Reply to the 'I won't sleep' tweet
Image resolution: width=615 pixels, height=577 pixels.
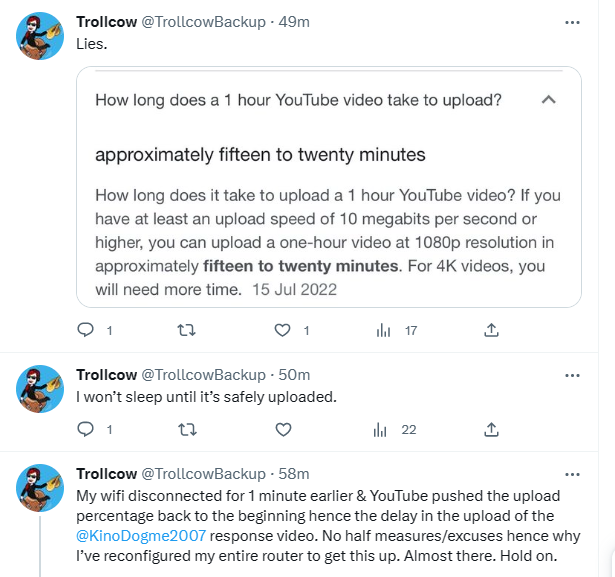(86, 429)
